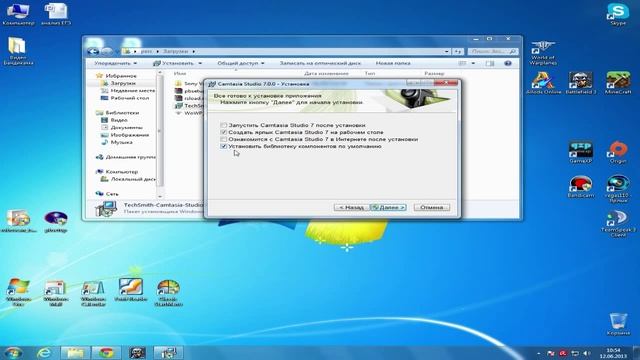Image resolution: width=640 pixels, height=360 pixels.
Task: Select 'Недавние места' in navigation pane
Action: pos(133,91)
